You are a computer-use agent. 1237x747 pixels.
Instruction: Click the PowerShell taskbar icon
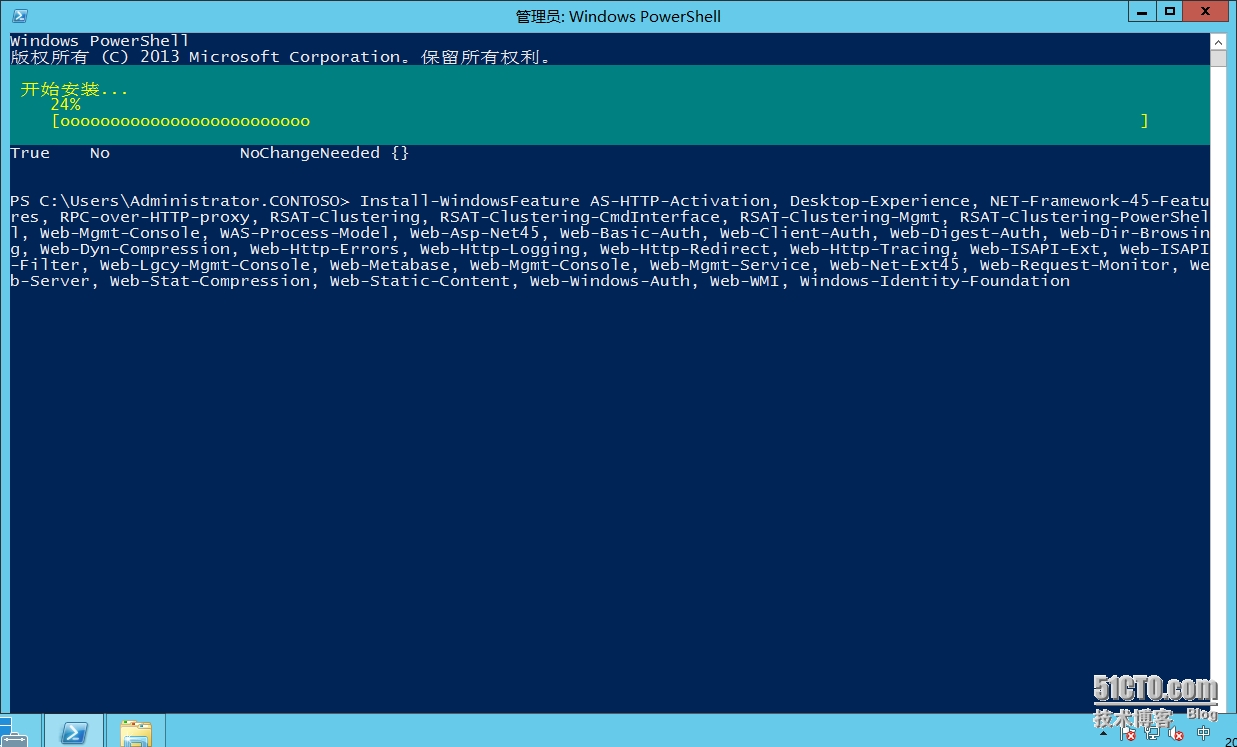click(72, 733)
